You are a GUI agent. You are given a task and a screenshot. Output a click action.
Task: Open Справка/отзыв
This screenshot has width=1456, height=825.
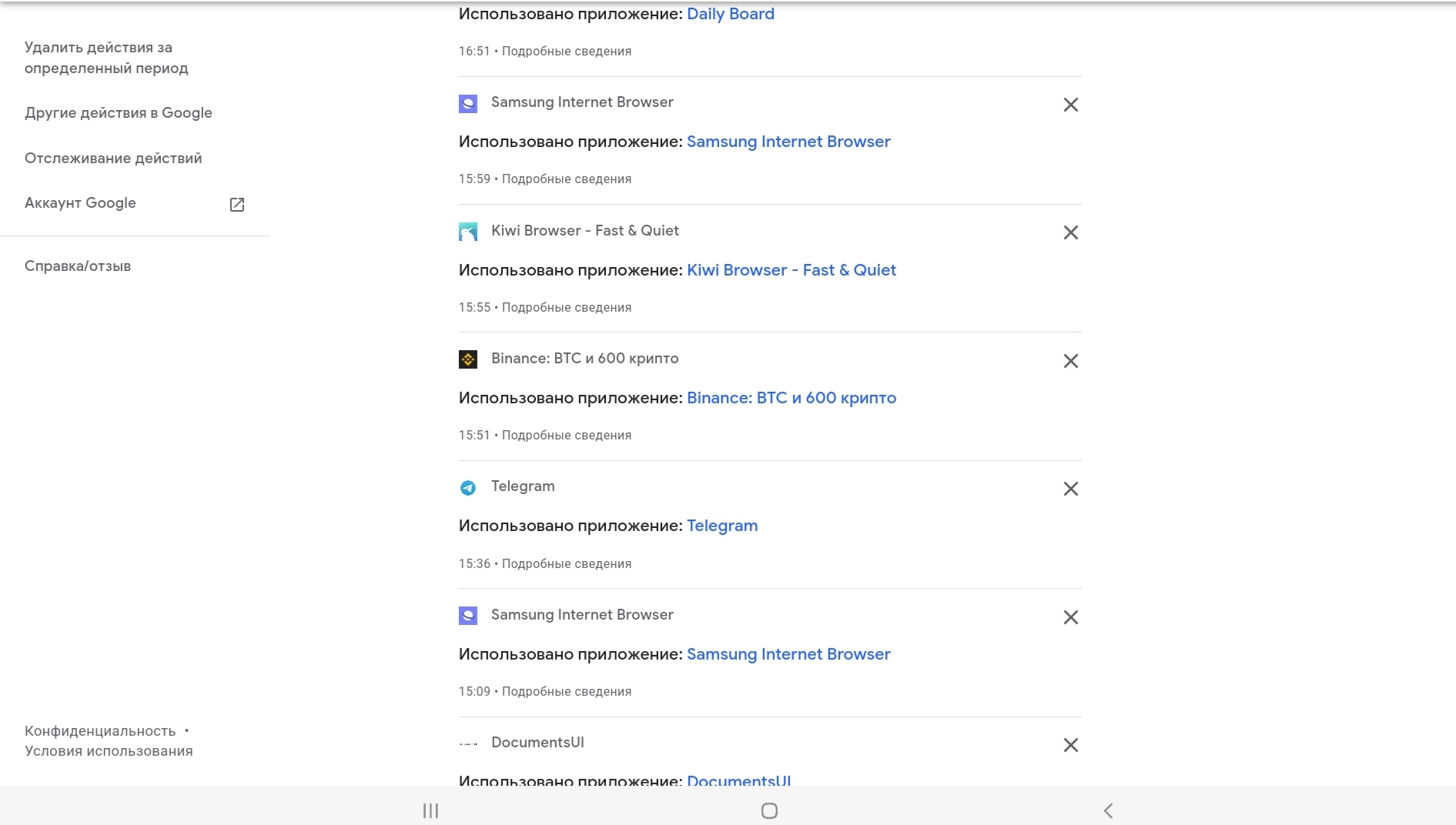click(x=78, y=266)
